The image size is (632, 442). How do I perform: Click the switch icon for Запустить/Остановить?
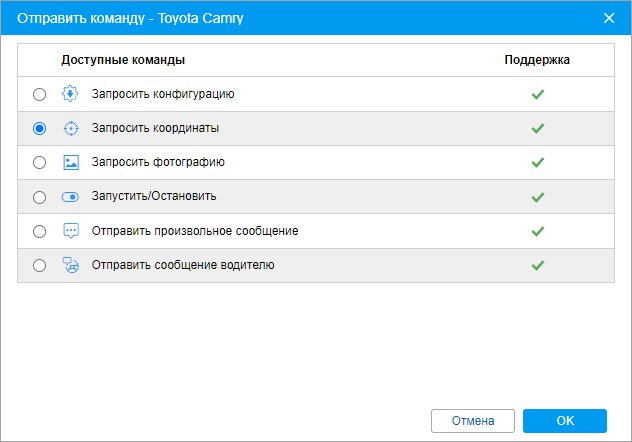70,197
